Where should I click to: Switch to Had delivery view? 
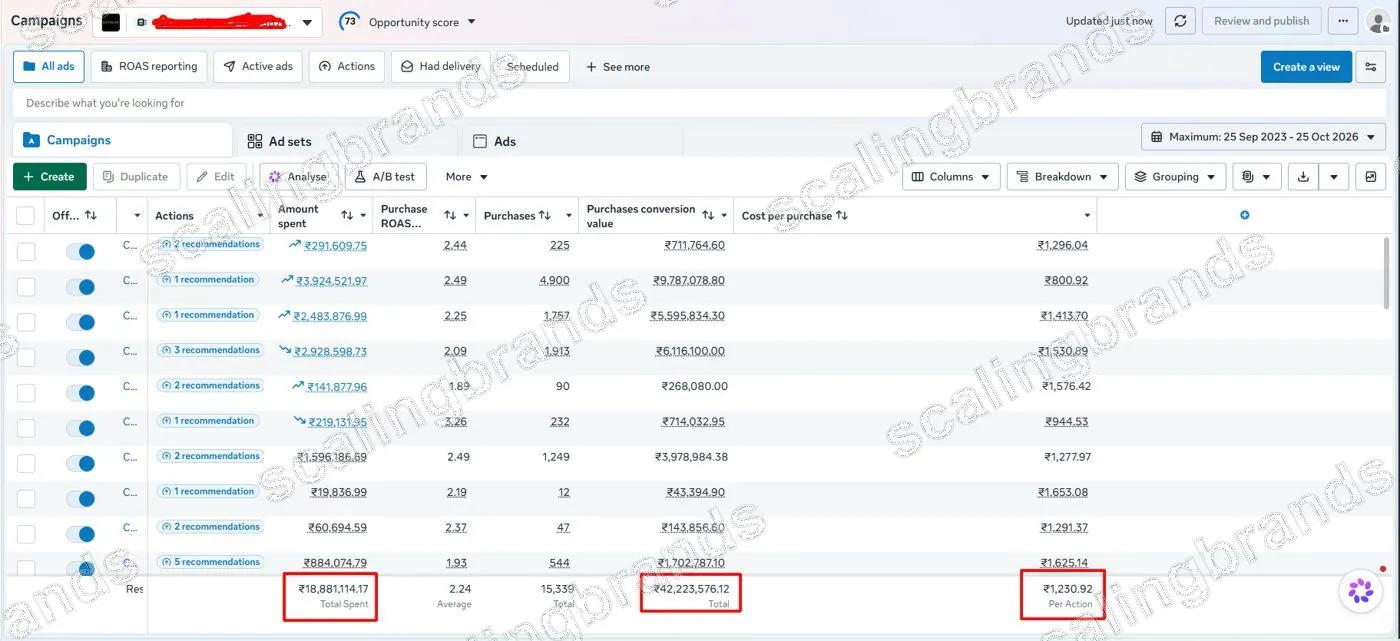(x=441, y=67)
